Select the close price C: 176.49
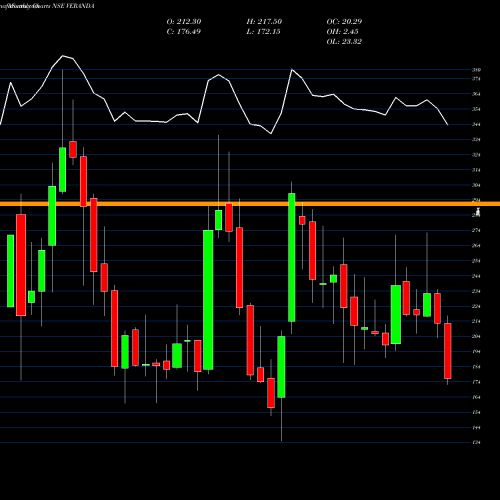The height and width of the screenshot is (500, 500). (184, 32)
